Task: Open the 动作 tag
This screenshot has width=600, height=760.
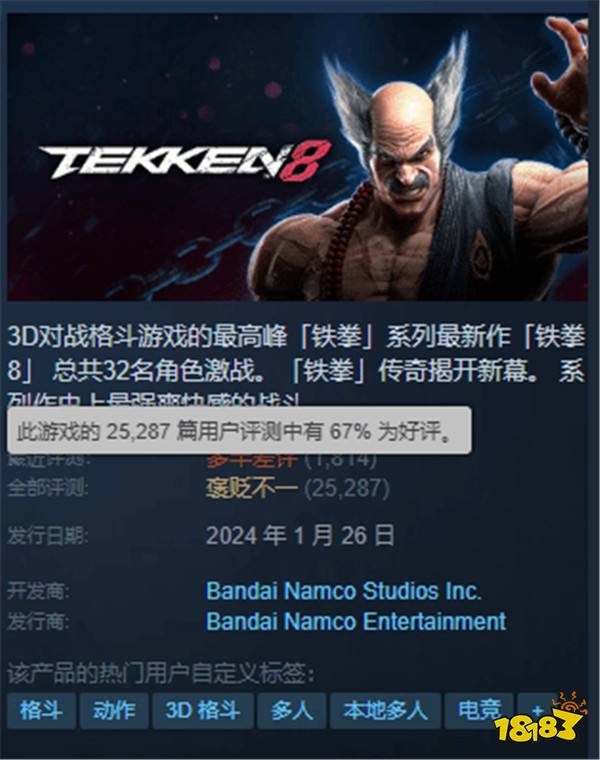Action: [114, 711]
